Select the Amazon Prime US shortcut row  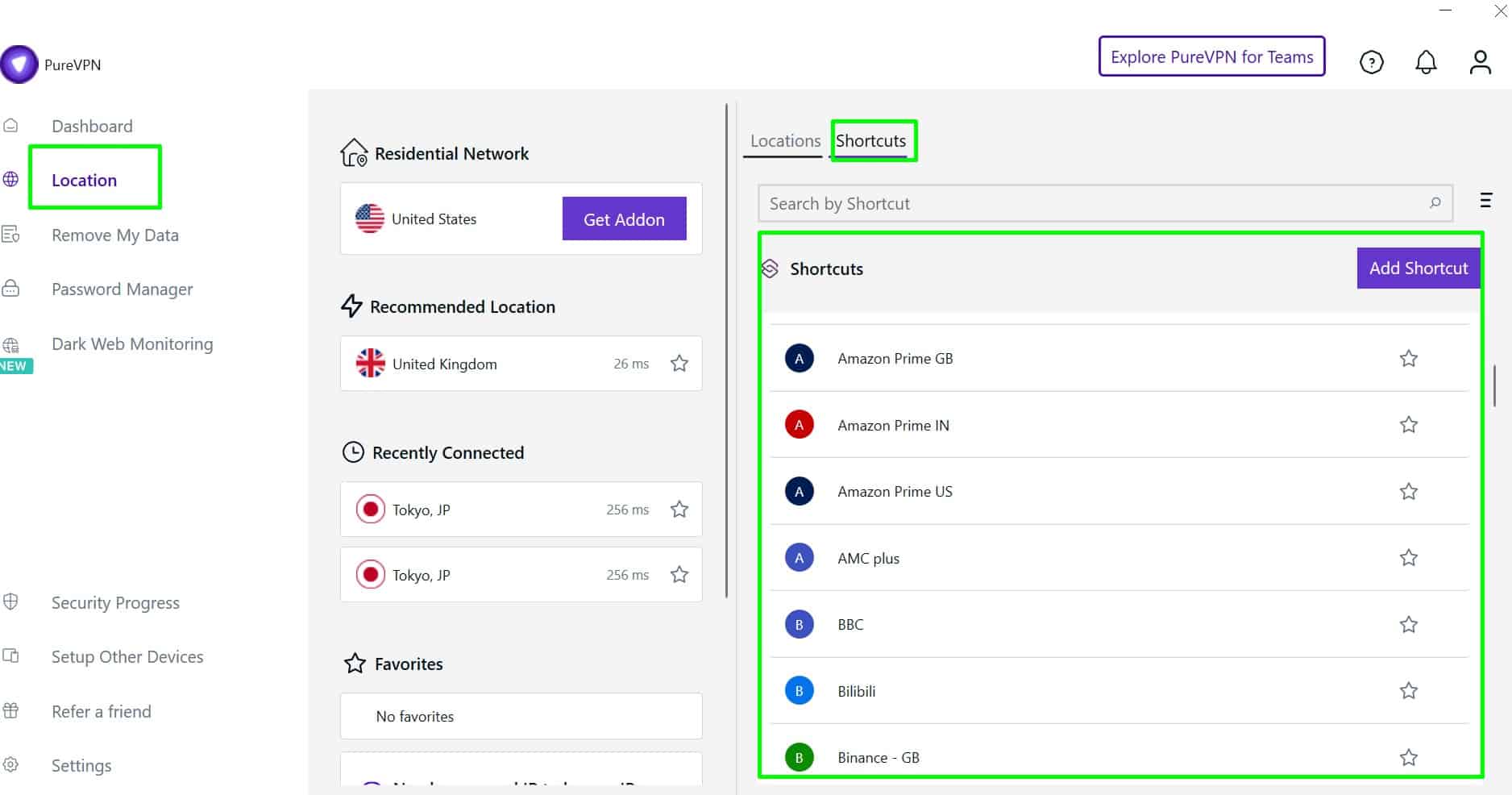tap(1119, 491)
